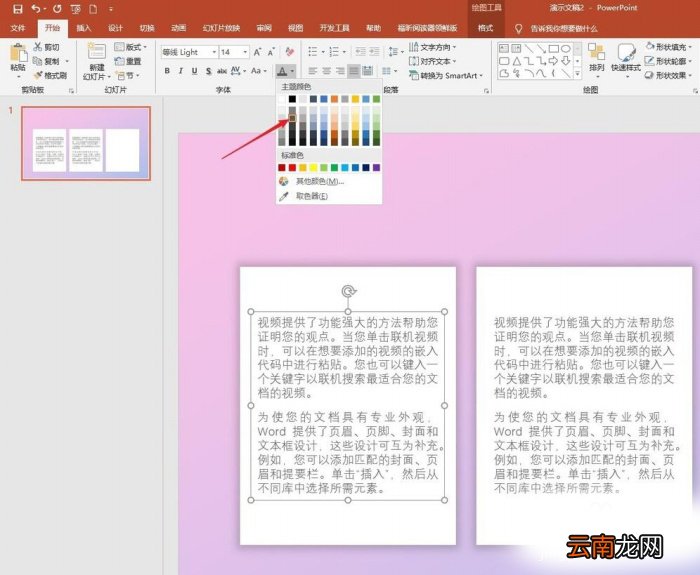
Task: Open 形状填充 shape fill menu
Action: coord(669,46)
